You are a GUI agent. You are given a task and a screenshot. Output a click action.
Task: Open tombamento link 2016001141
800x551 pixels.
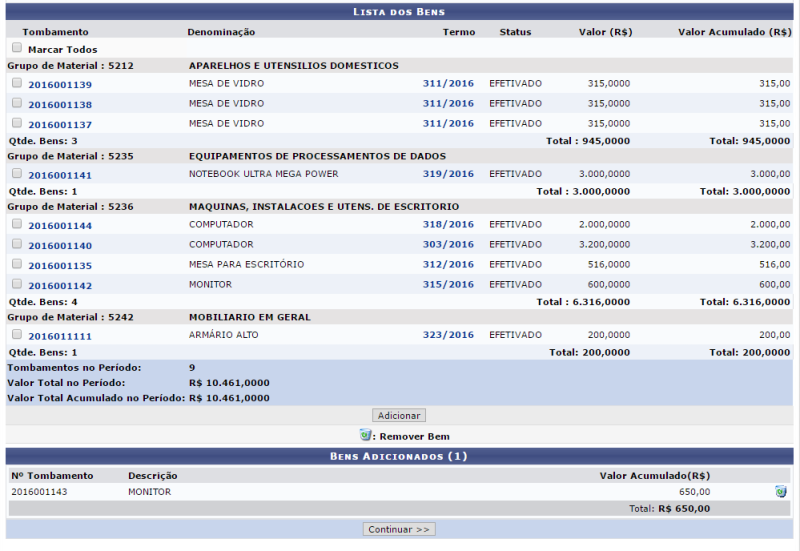(x=60, y=175)
